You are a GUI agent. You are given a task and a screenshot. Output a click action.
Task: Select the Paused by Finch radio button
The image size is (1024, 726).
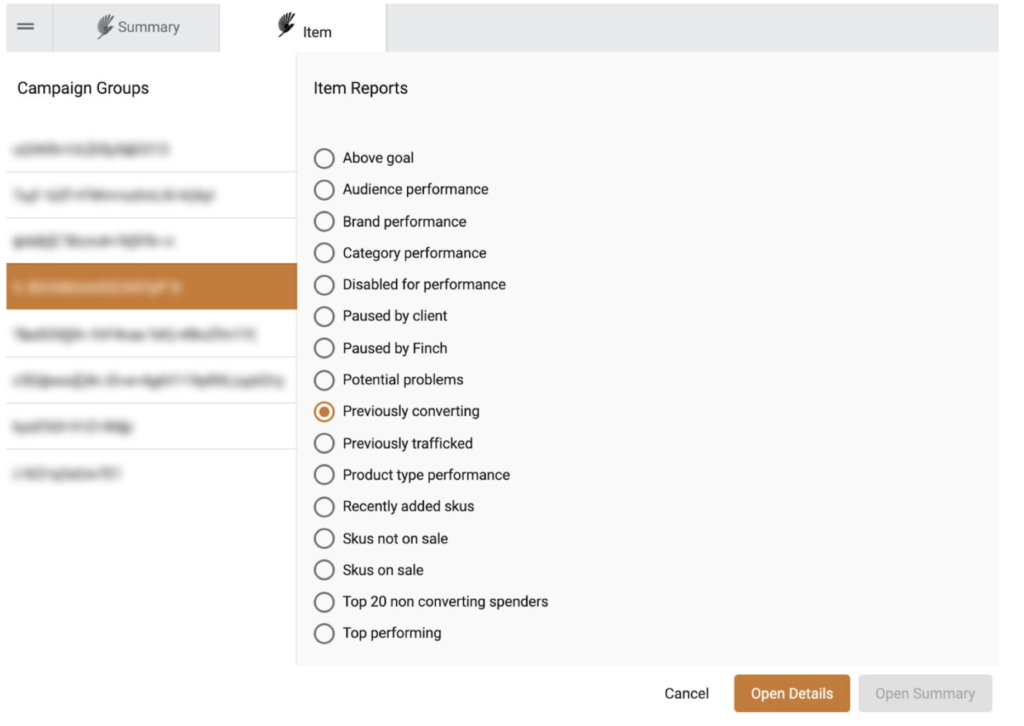click(324, 348)
